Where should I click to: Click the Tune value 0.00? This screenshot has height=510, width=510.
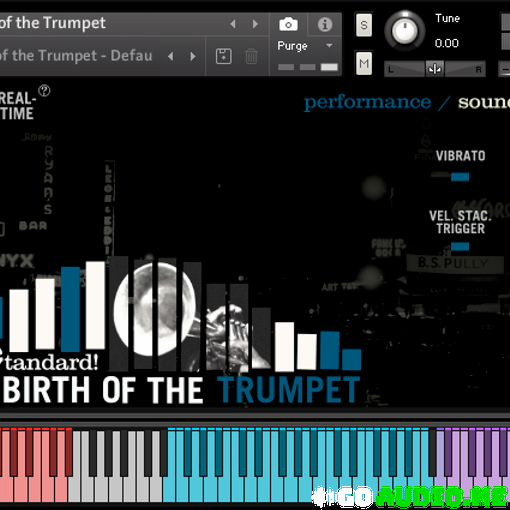point(446,43)
